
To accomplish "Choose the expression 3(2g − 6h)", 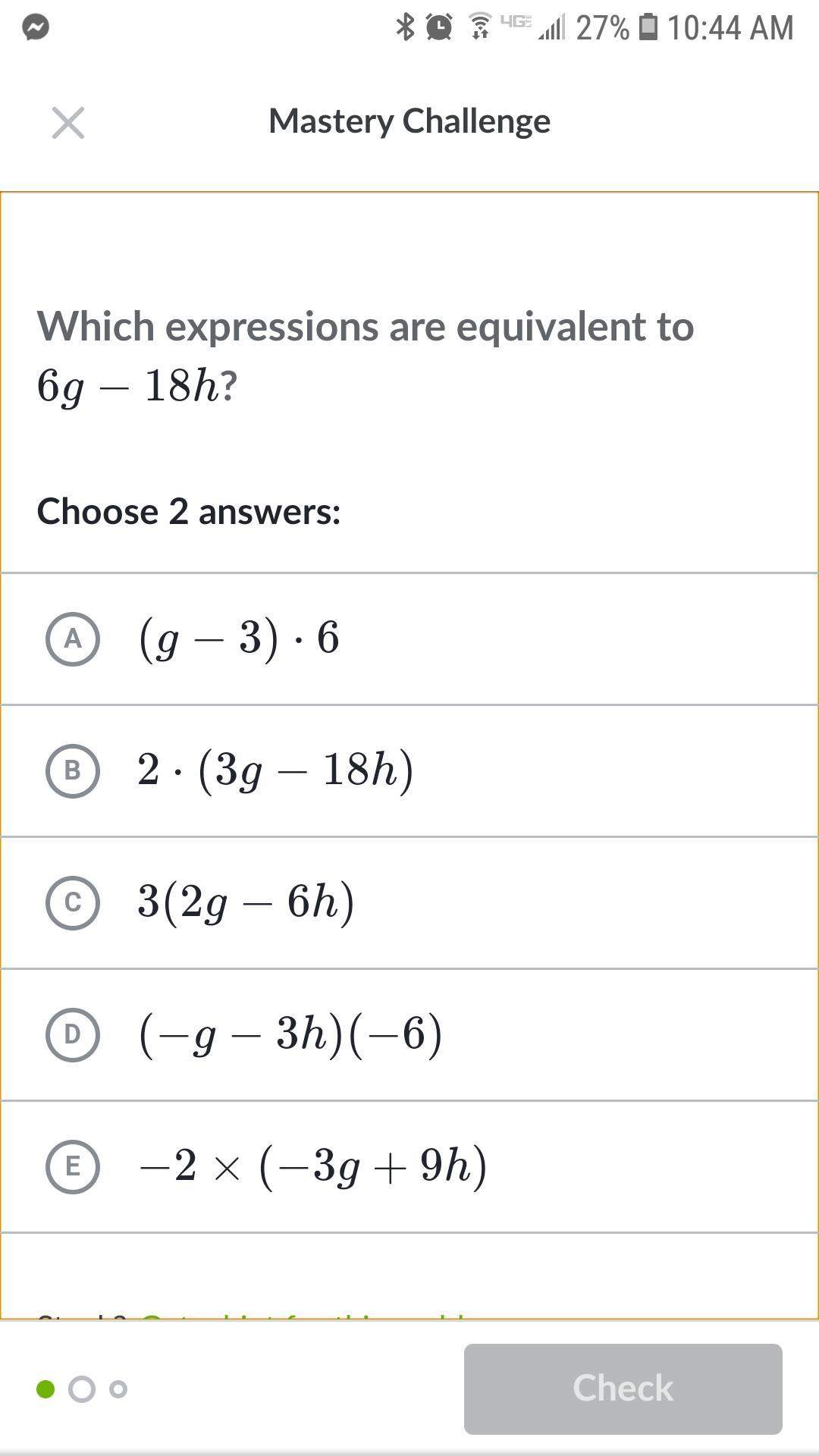I will point(246,902).
